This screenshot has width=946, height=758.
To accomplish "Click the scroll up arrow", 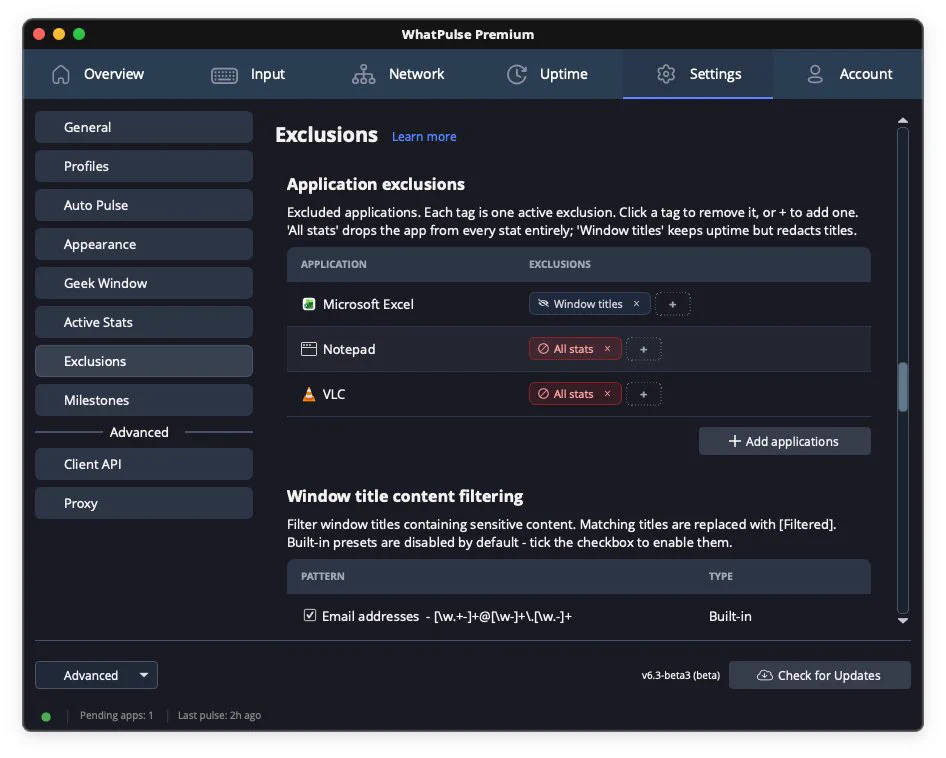I will (x=903, y=121).
